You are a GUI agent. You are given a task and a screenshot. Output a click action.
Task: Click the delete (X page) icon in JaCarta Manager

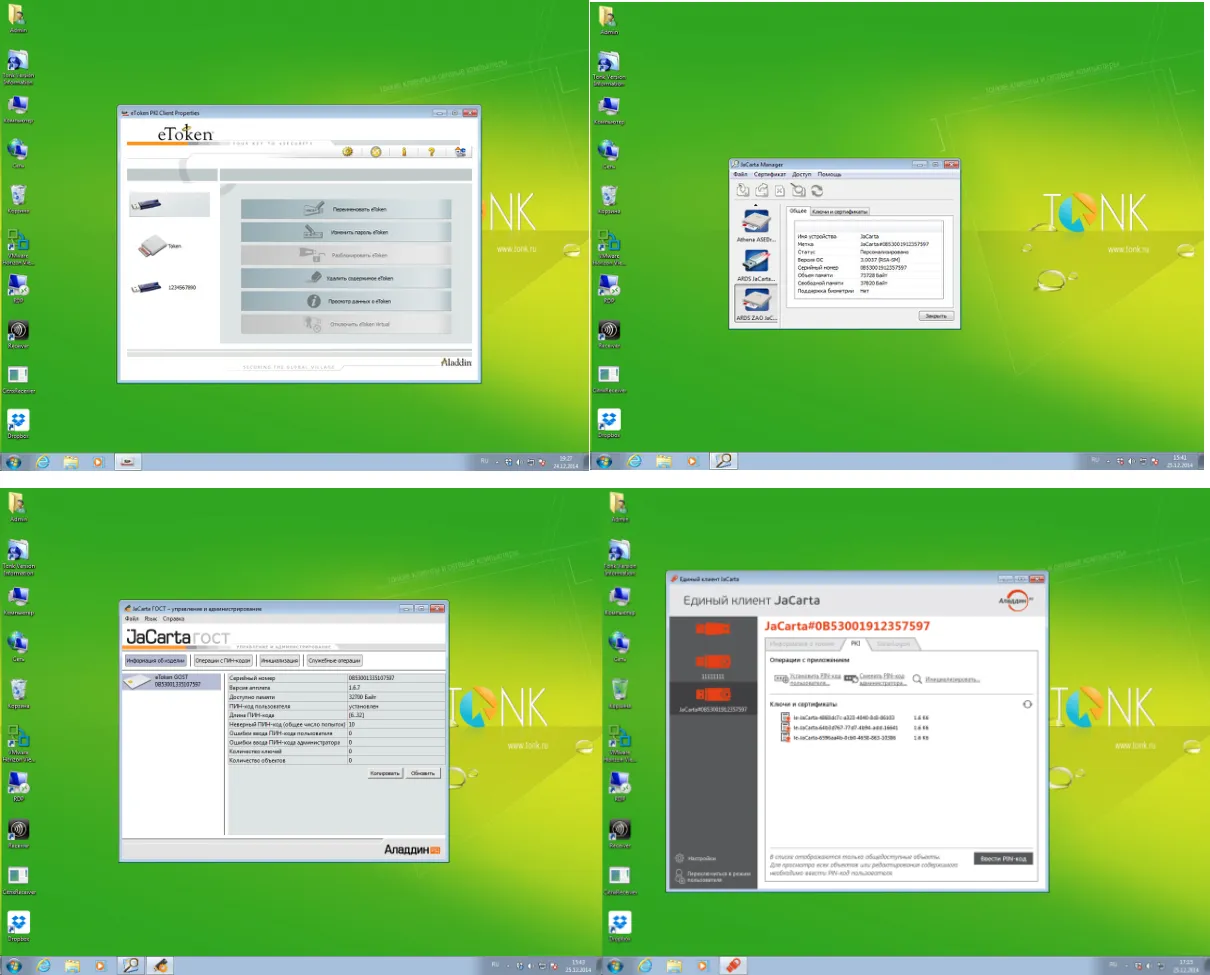[778, 190]
